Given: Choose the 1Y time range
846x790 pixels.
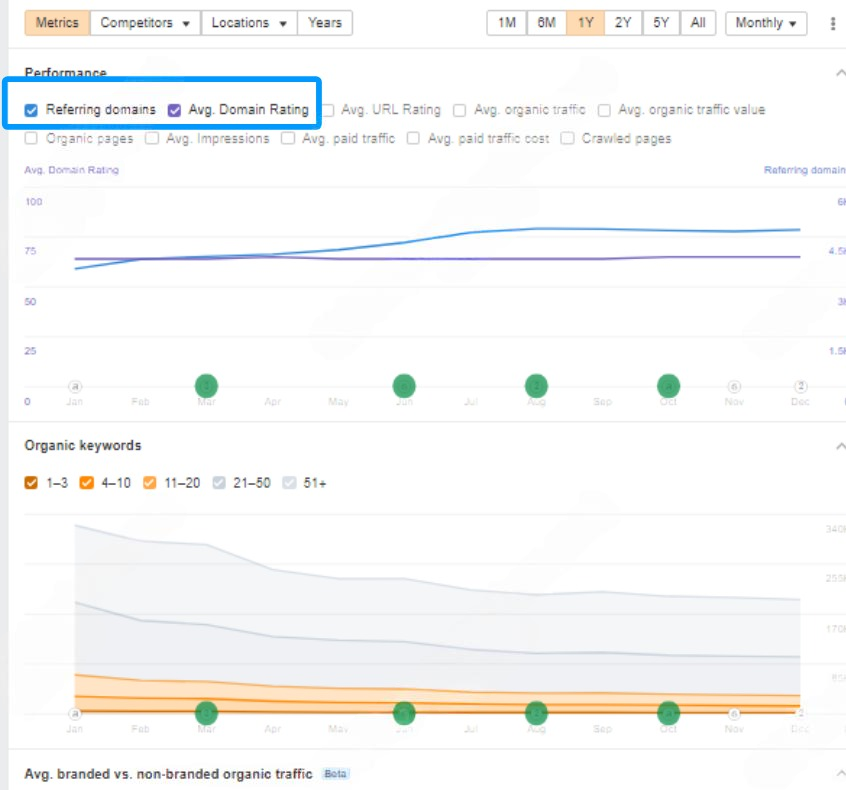Looking at the screenshot, I should pyautogui.click(x=585, y=23).
